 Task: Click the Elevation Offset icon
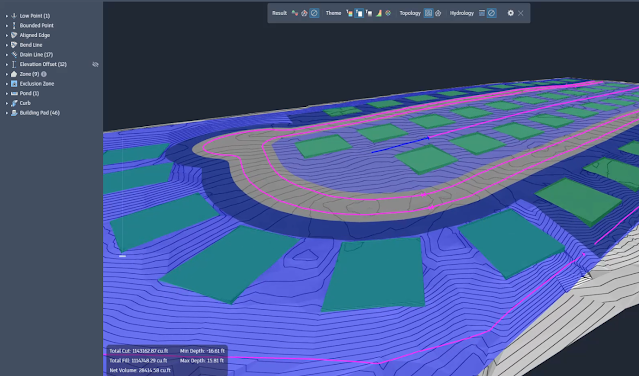(14, 64)
